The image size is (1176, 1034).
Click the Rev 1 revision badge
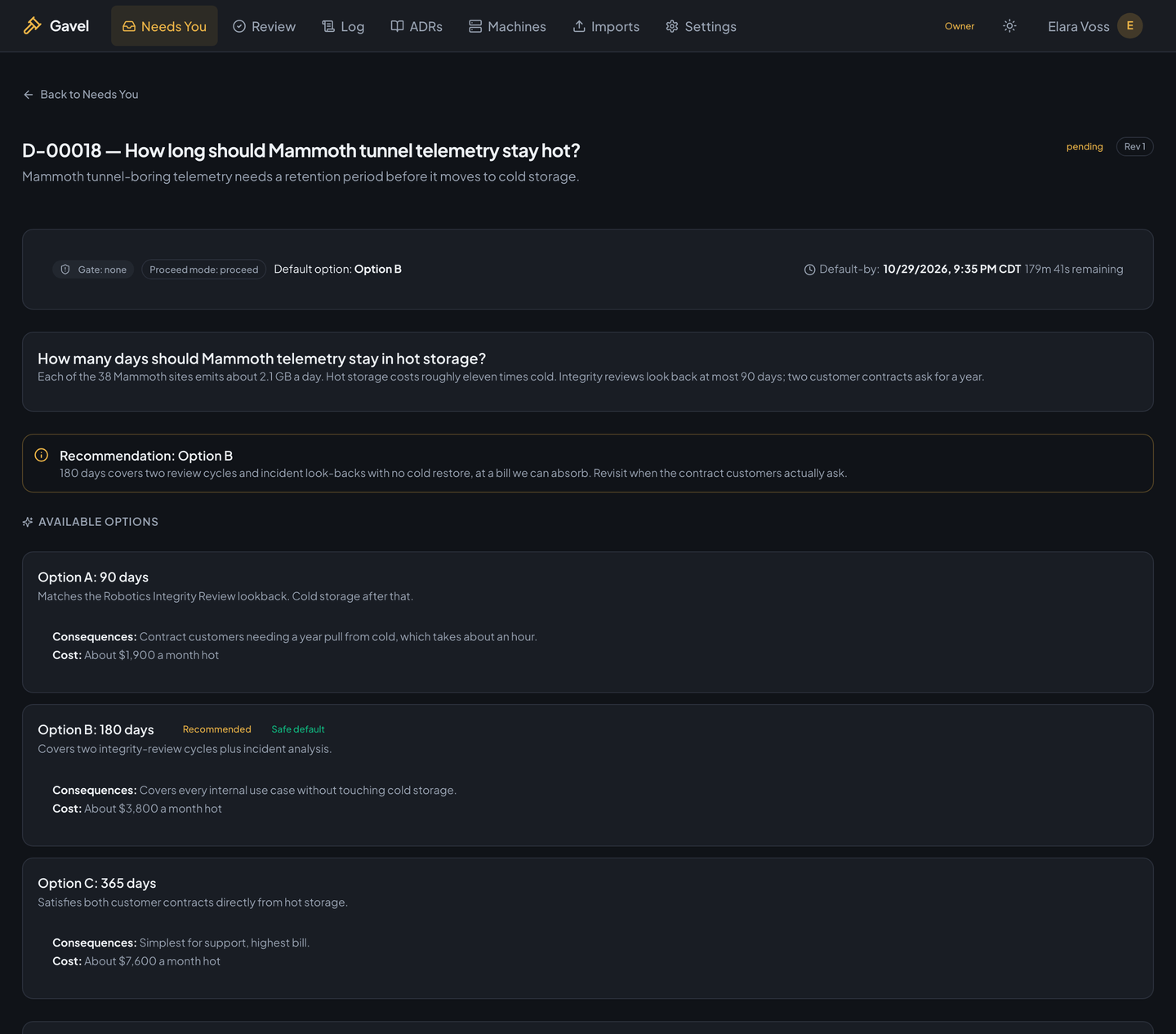[1134, 147]
